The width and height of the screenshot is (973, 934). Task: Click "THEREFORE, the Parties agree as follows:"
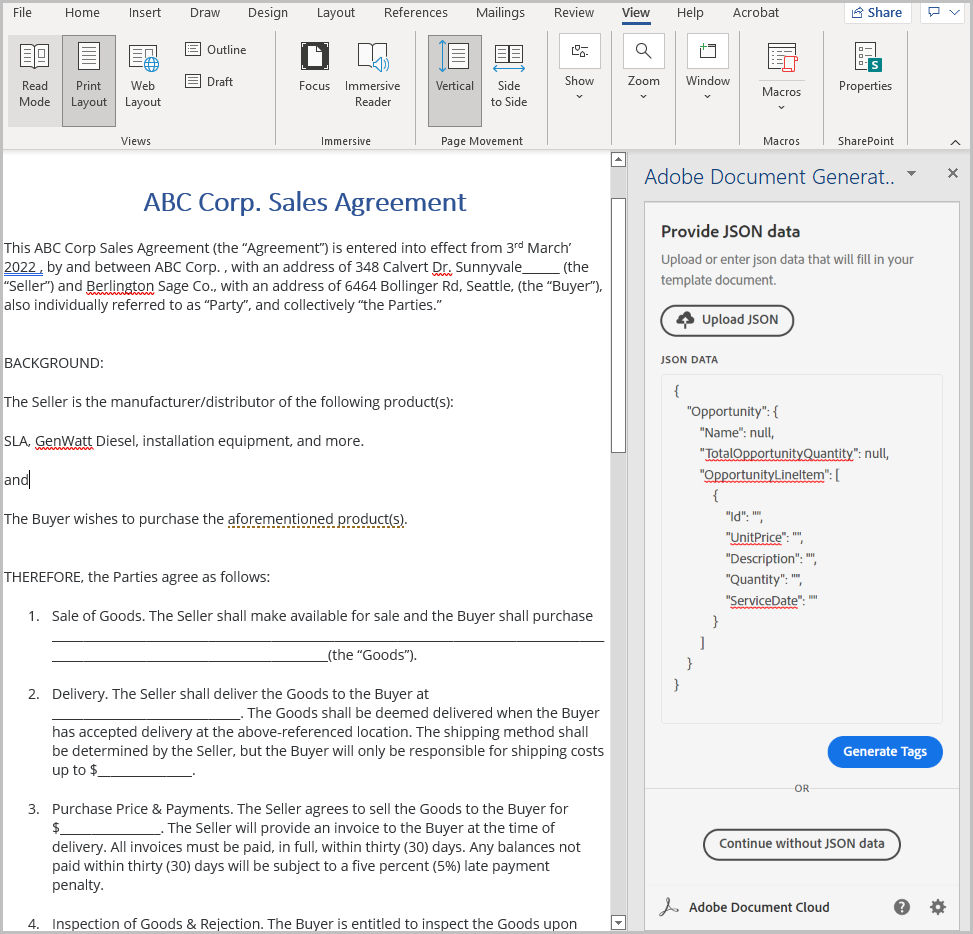[x=137, y=577]
